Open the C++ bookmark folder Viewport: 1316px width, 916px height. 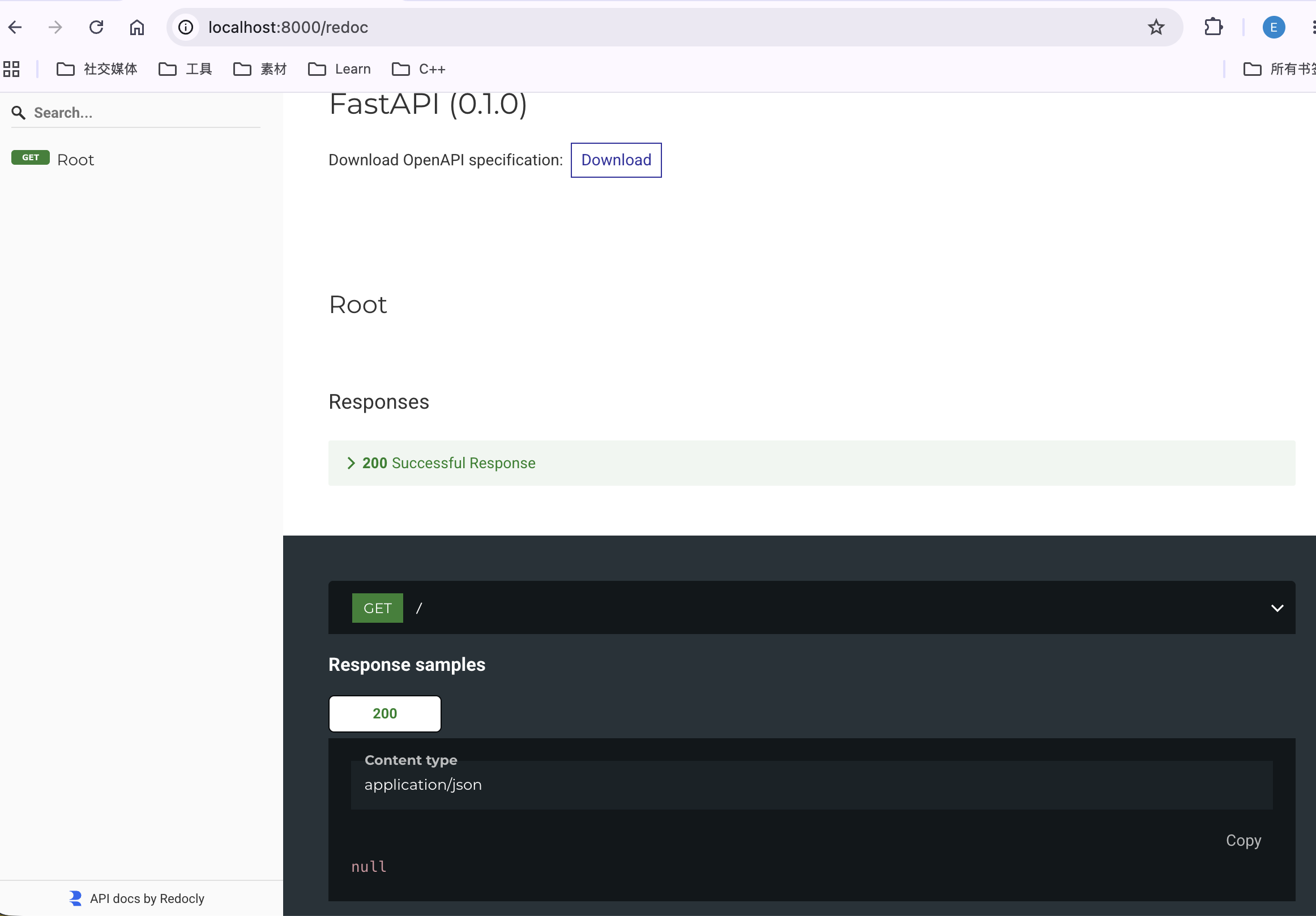pyautogui.click(x=418, y=69)
